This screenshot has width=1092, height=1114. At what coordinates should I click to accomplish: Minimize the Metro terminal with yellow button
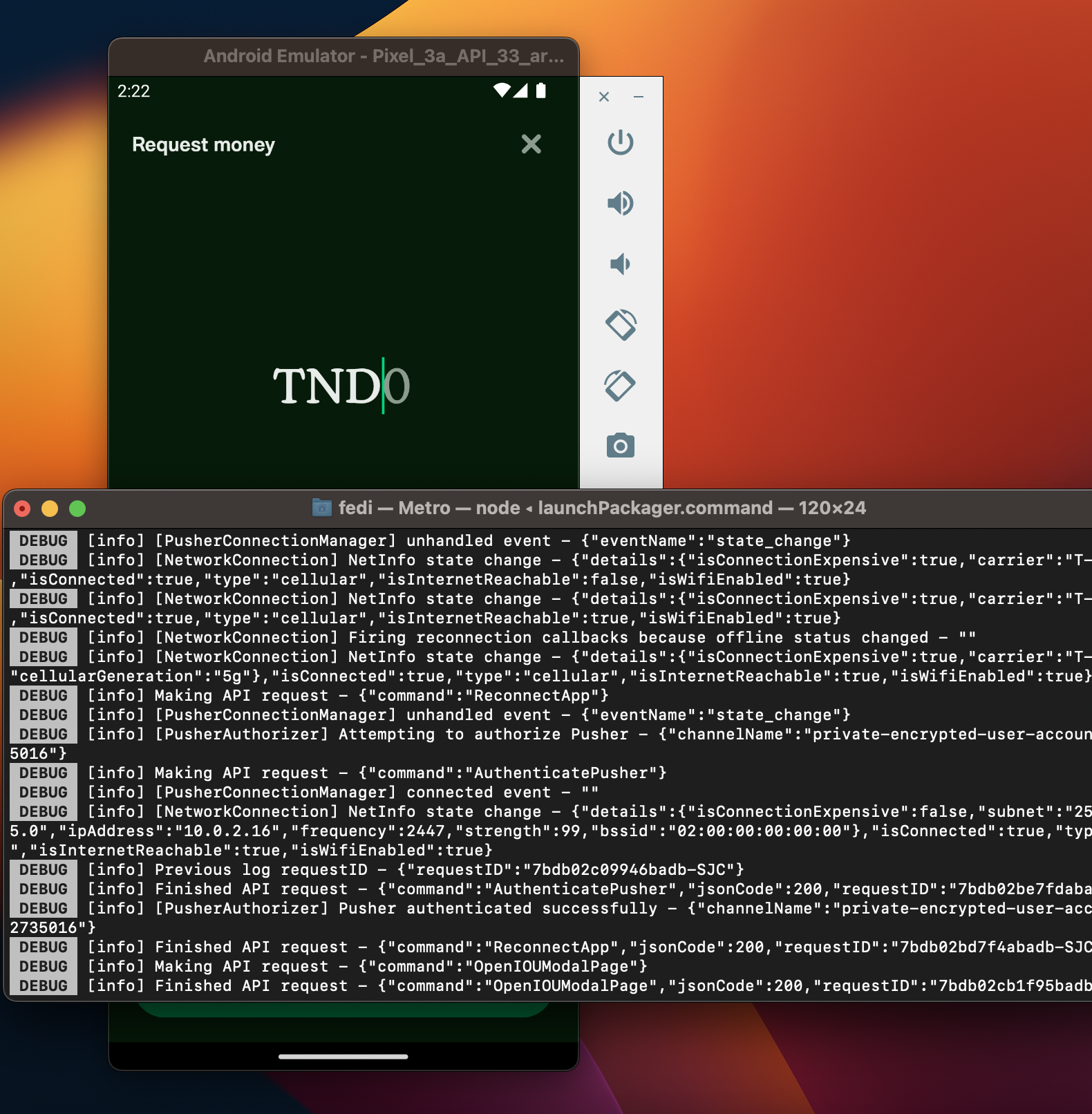[50, 509]
